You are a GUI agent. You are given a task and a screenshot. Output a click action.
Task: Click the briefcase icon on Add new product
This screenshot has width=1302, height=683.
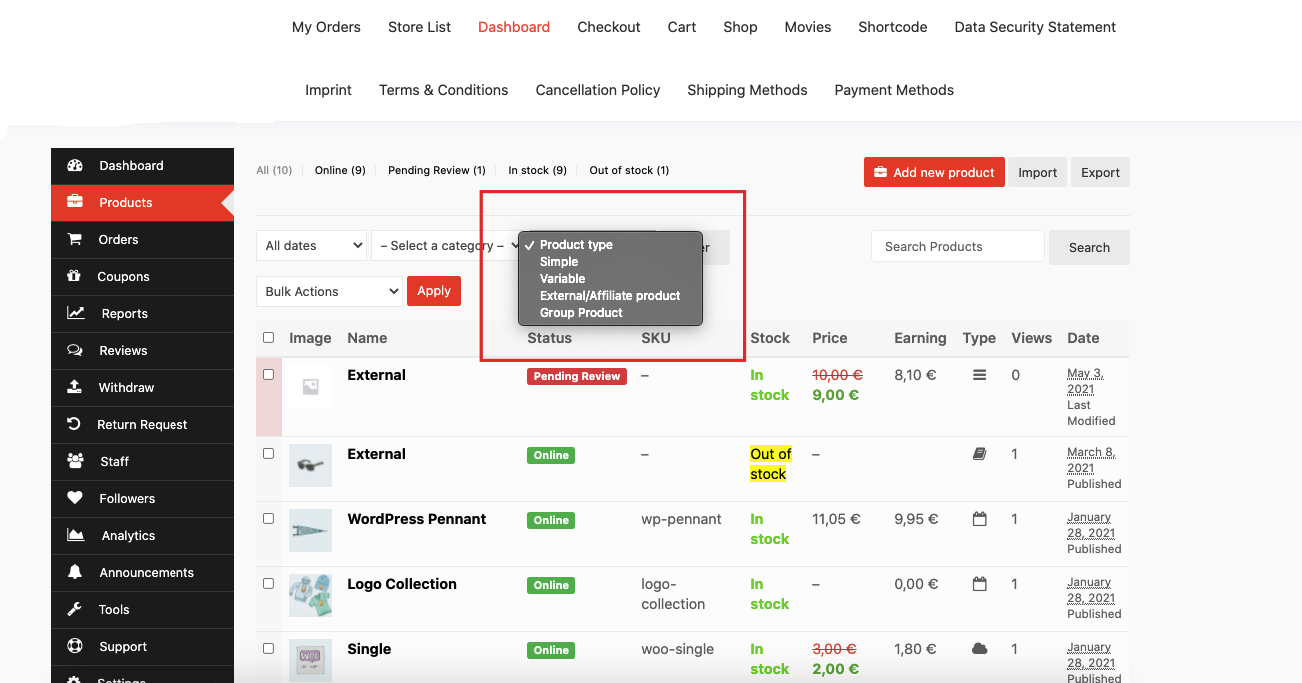(880, 172)
